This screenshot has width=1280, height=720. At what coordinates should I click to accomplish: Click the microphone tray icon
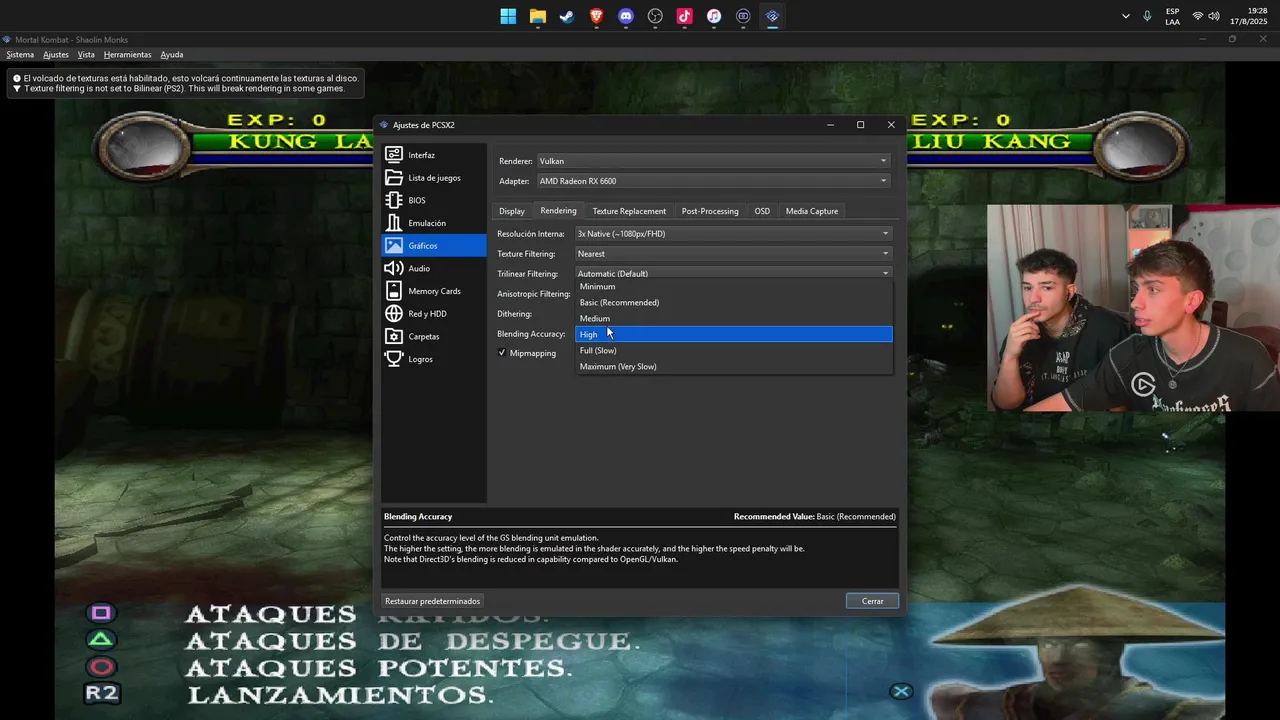pos(1147,16)
